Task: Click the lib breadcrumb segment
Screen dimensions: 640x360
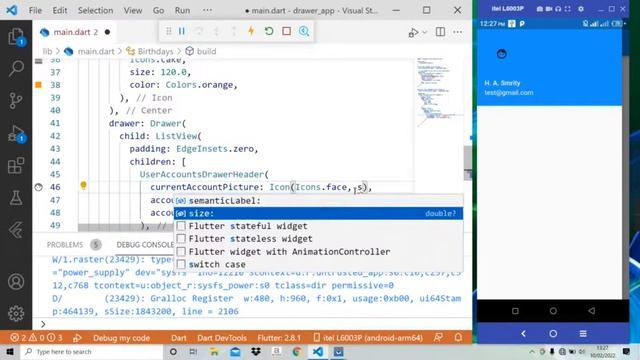Action: point(47,51)
